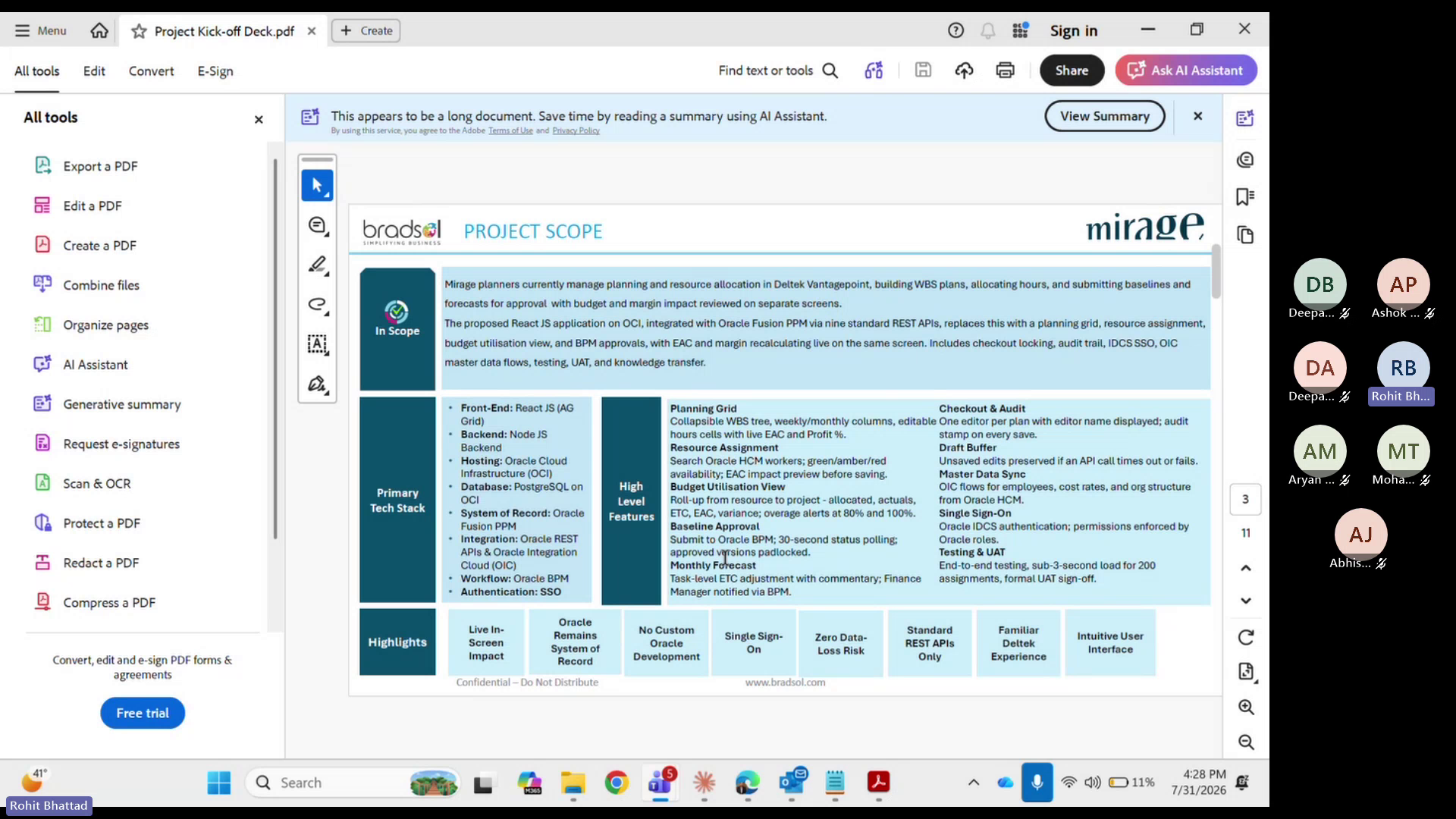
Task: Click the Share button
Action: click(x=1072, y=70)
